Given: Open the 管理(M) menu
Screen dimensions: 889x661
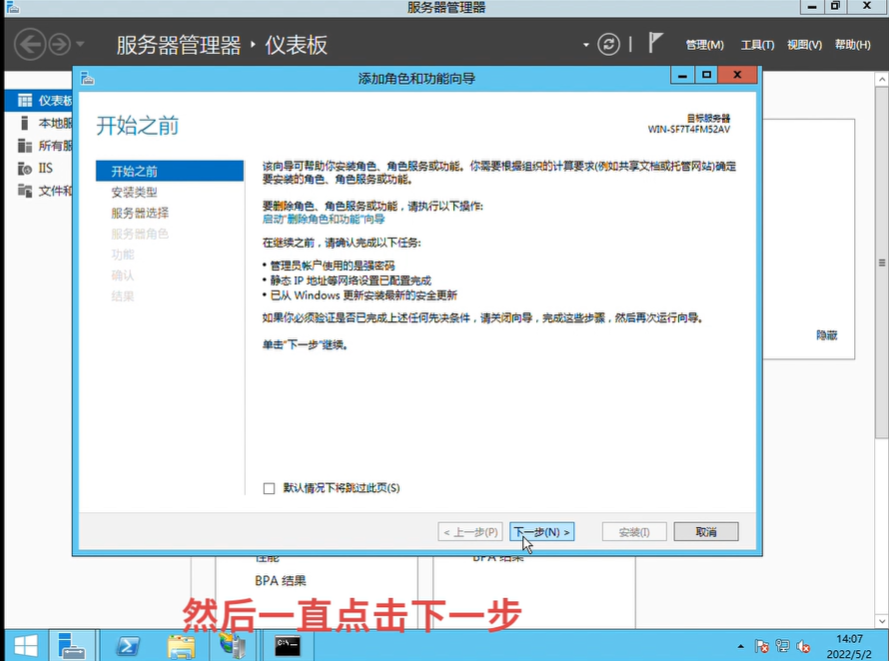Looking at the screenshot, I should pos(704,45).
